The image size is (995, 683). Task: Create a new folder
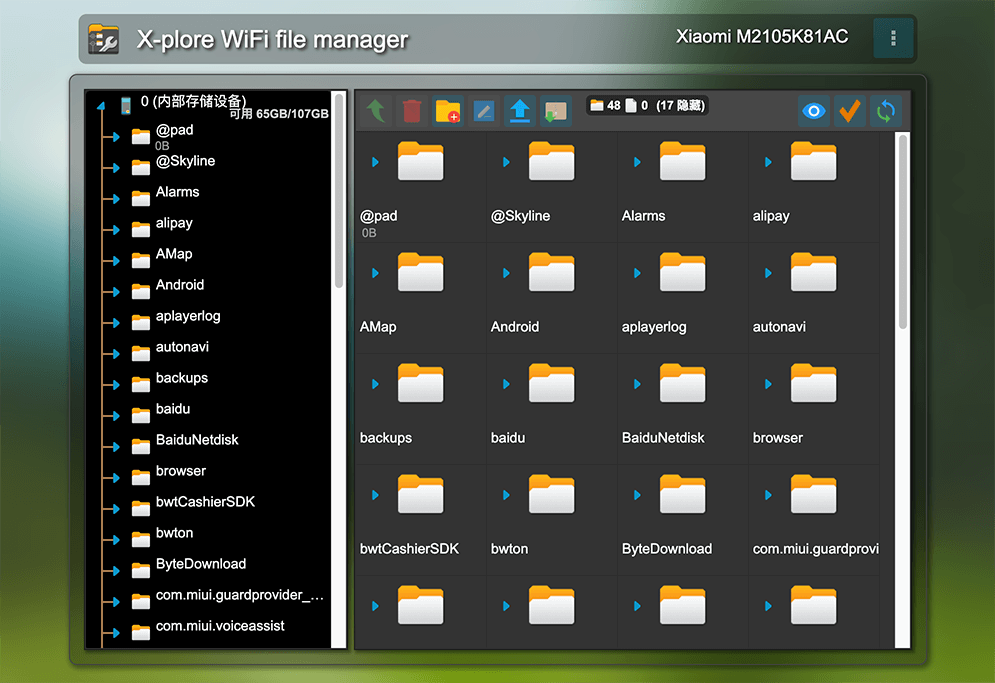(448, 110)
